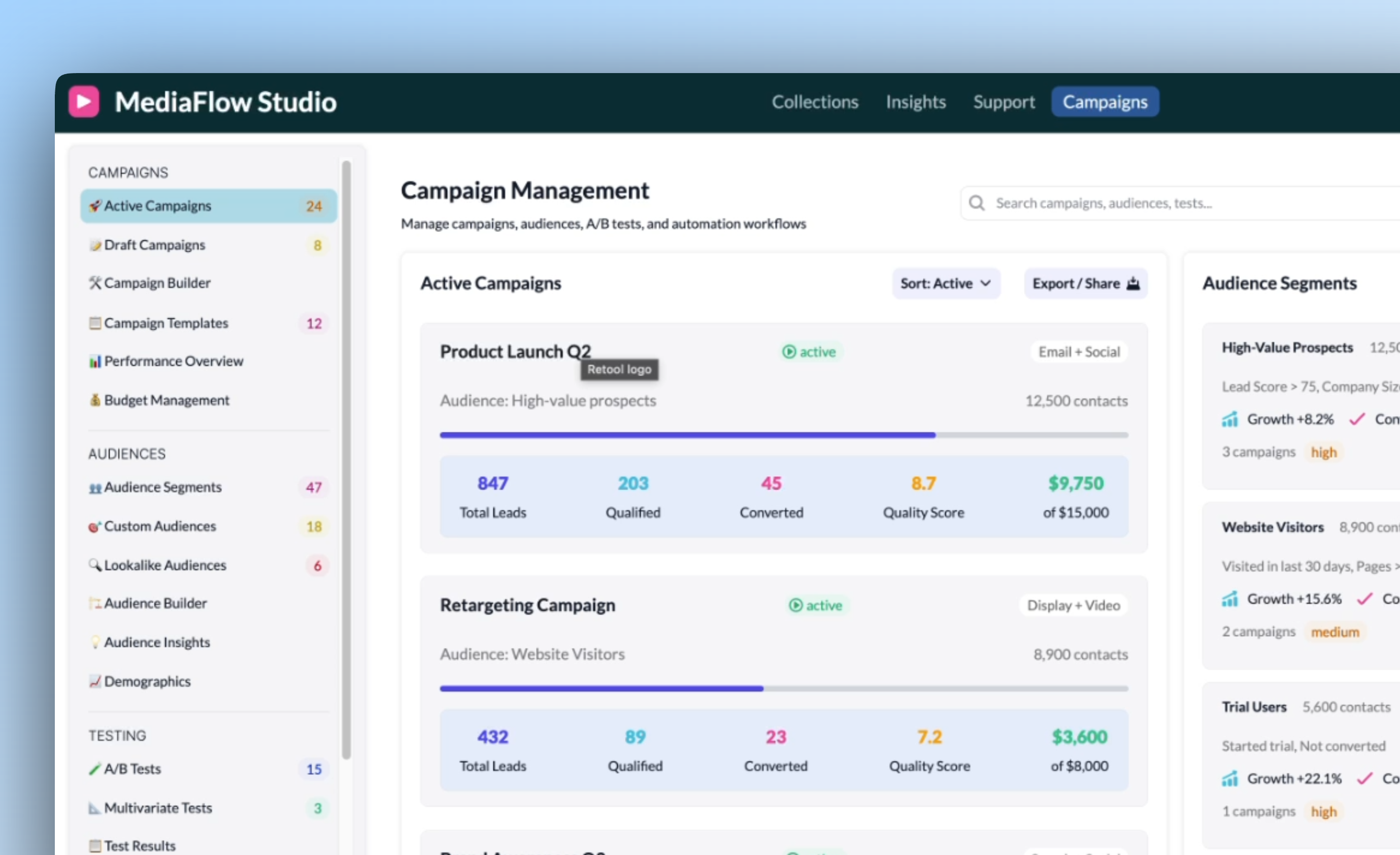
Task: Open the Sort: Active dropdown
Action: pyautogui.click(x=946, y=284)
